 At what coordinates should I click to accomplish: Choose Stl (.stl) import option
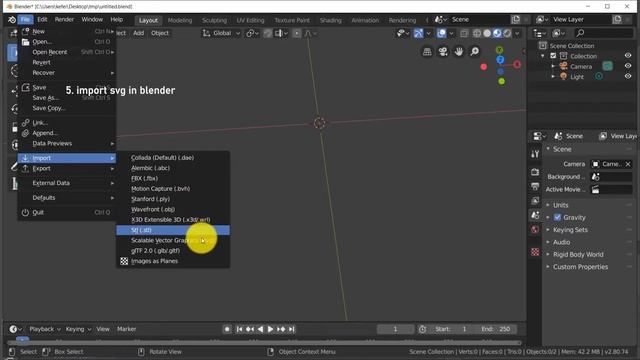[173, 230]
